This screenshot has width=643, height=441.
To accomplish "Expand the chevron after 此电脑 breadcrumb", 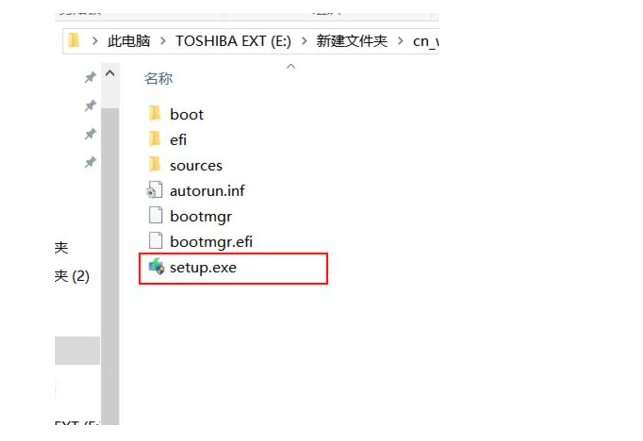I will click(x=164, y=41).
